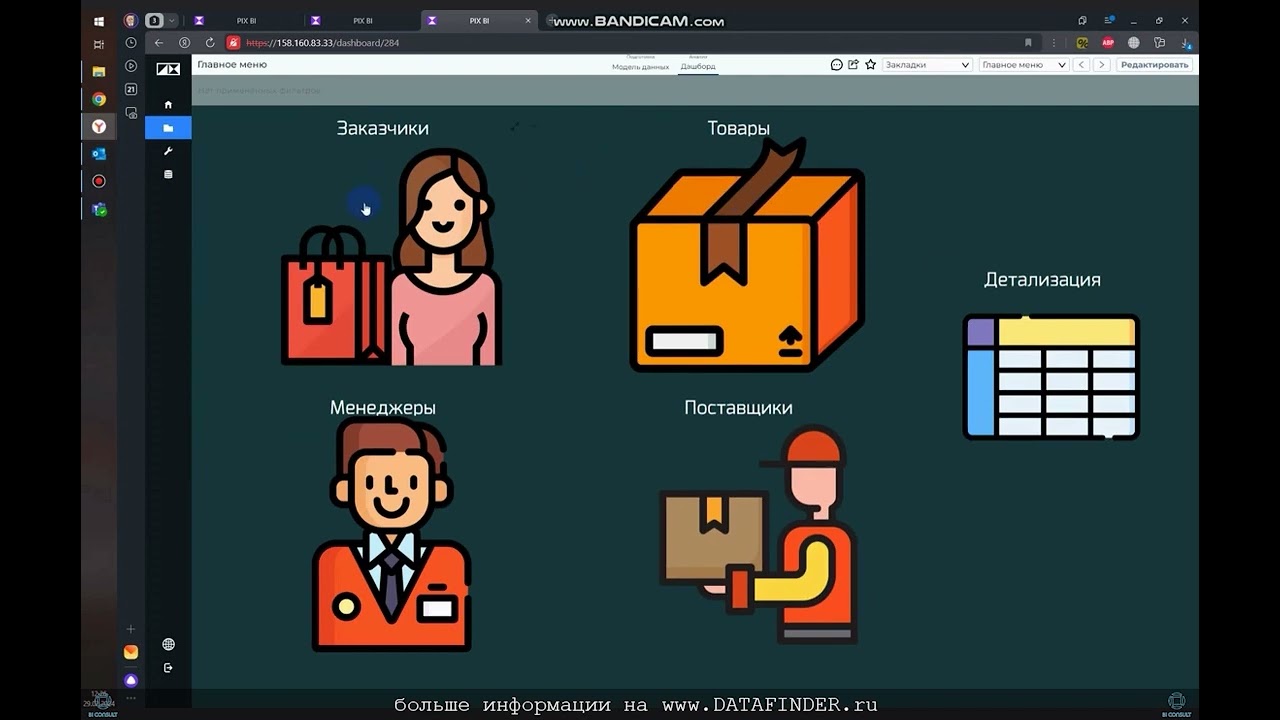This screenshot has width=1280, height=720.
Task: Click the address bar URL field
Action: (x=630, y=43)
